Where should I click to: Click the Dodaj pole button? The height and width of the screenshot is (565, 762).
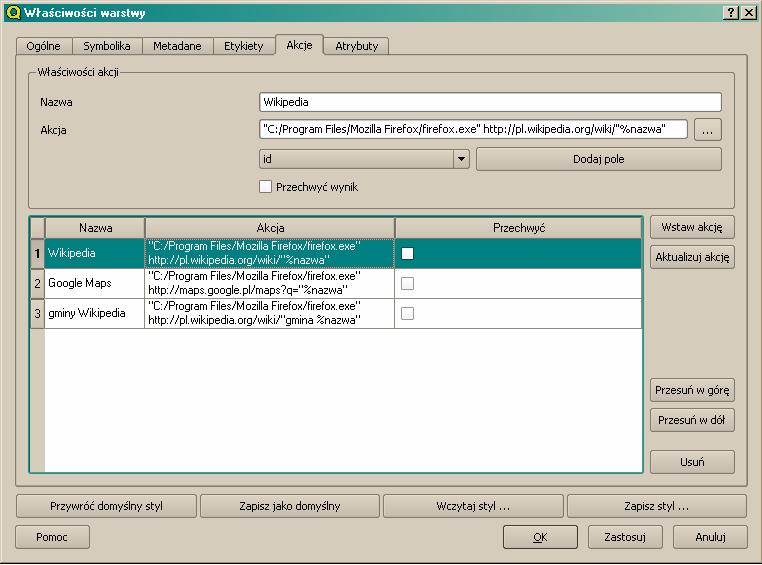click(x=599, y=159)
